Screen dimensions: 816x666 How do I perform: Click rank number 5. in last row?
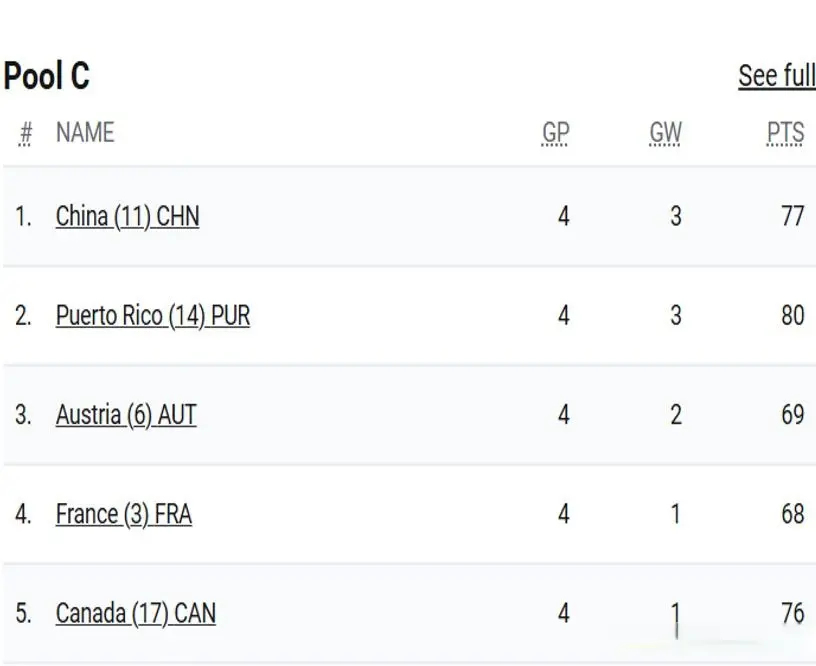click(x=23, y=613)
